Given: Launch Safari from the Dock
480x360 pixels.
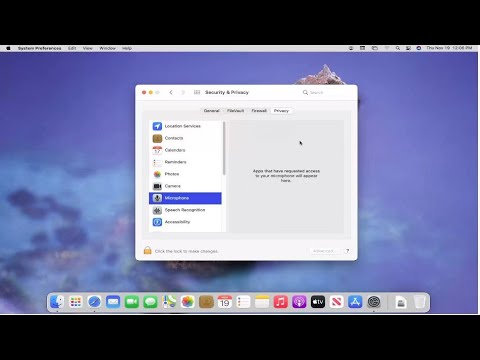Looking at the screenshot, I should pyautogui.click(x=94, y=302).
